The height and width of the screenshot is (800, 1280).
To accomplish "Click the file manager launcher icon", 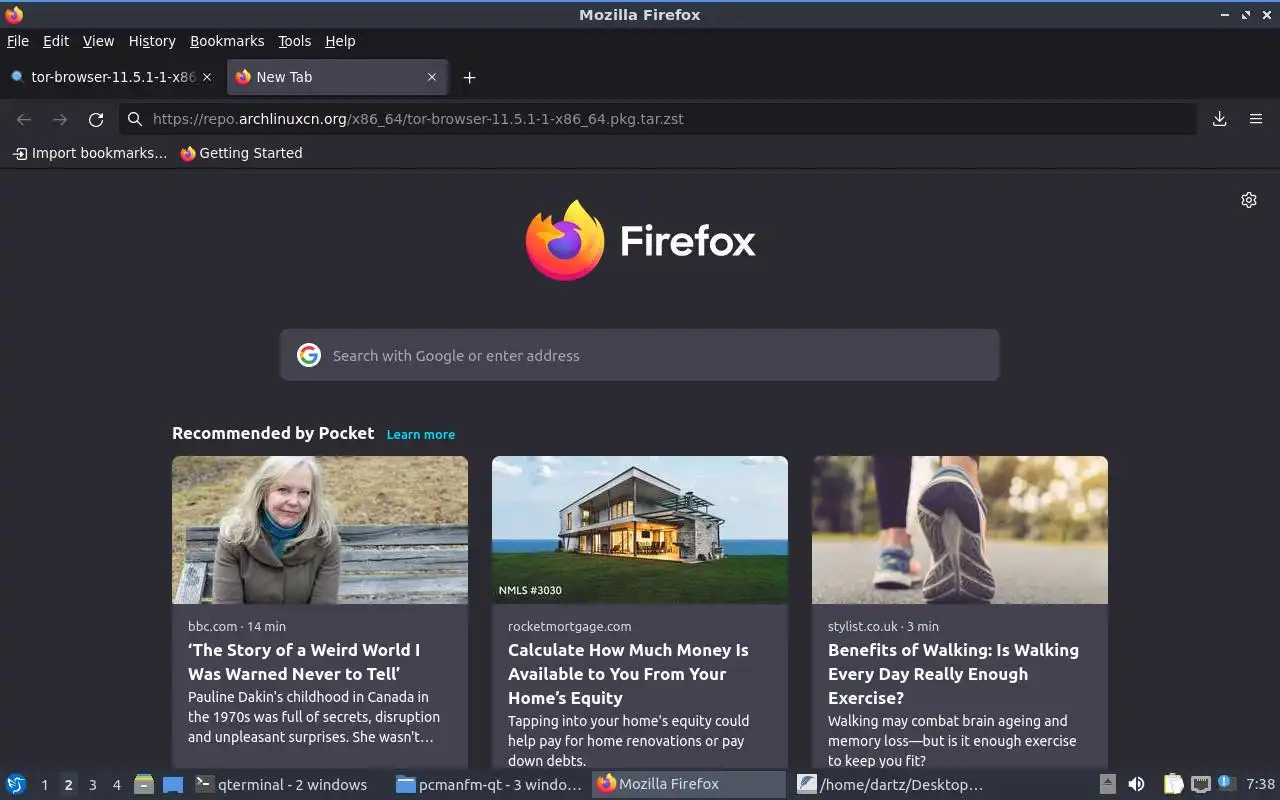I will tap(144, 784).
